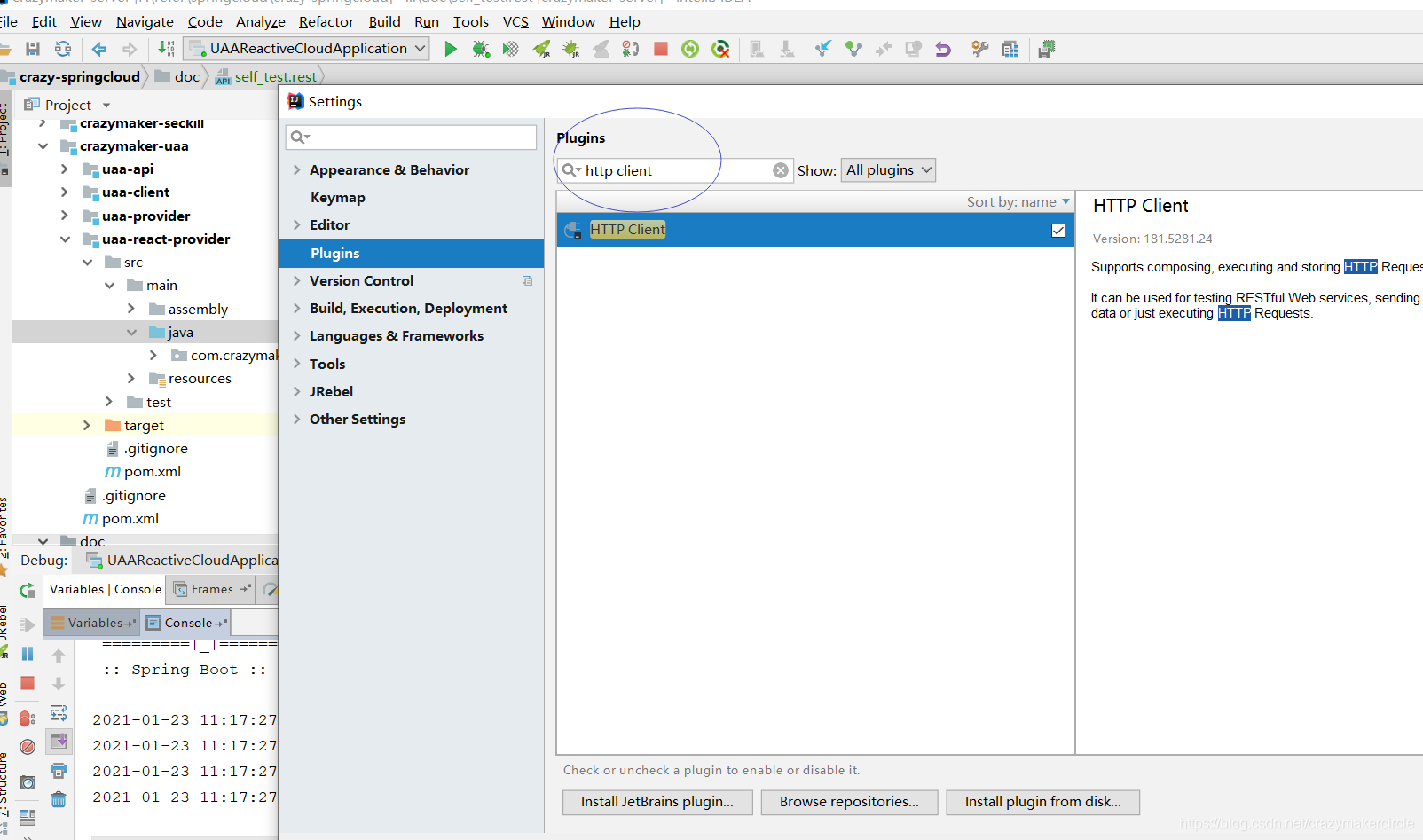The image size is (1423, 840).
Task: Select the java source folder
Action: (171, 332)
